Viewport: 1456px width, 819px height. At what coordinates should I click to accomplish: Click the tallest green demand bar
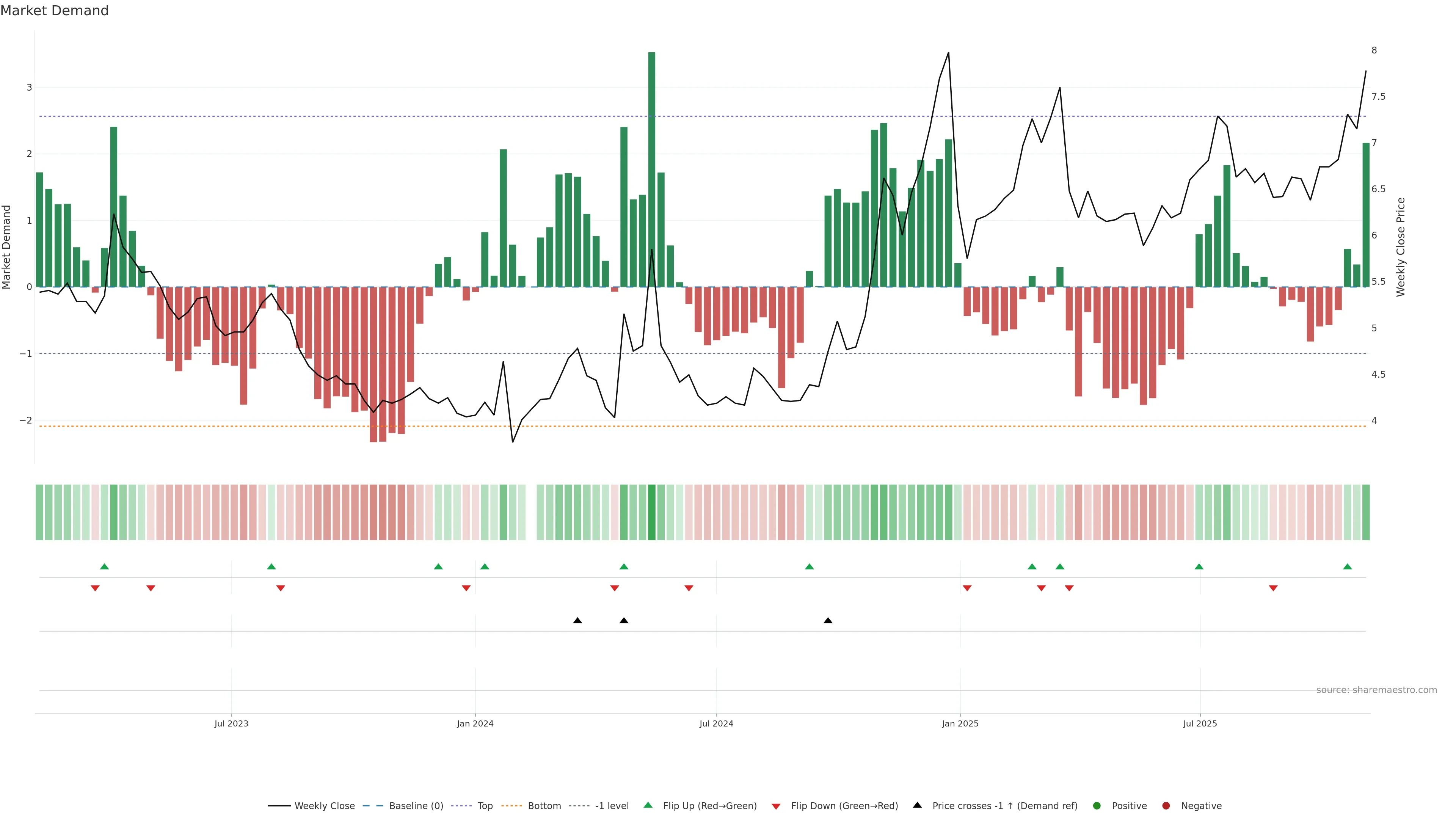click(x=652, y=169)
